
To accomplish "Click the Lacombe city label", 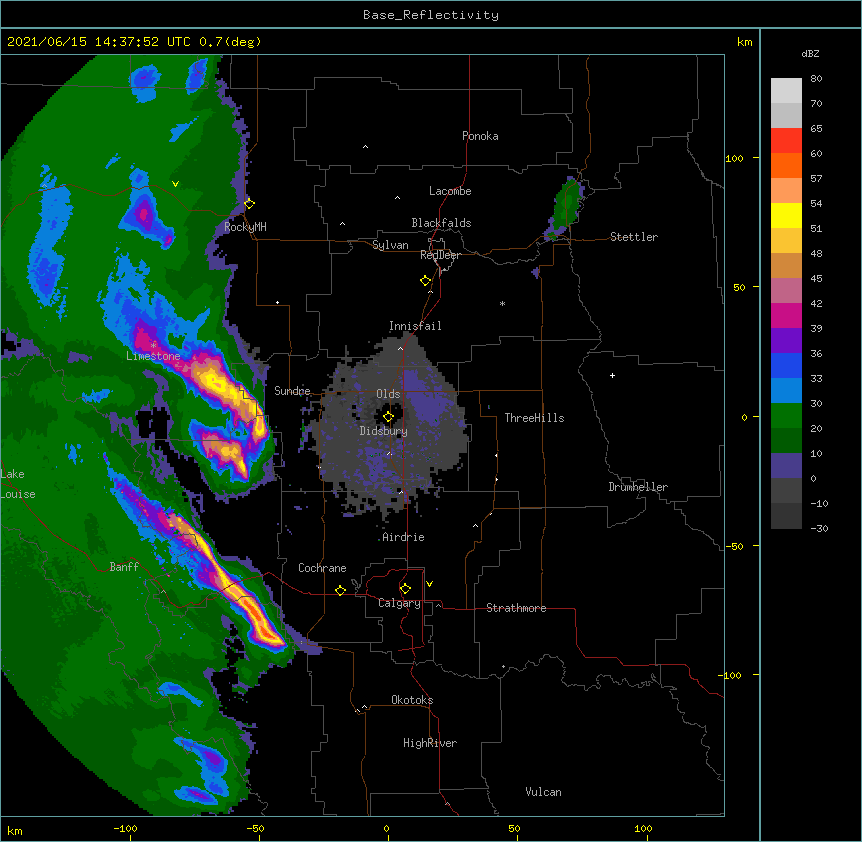I will coord(450,191).
